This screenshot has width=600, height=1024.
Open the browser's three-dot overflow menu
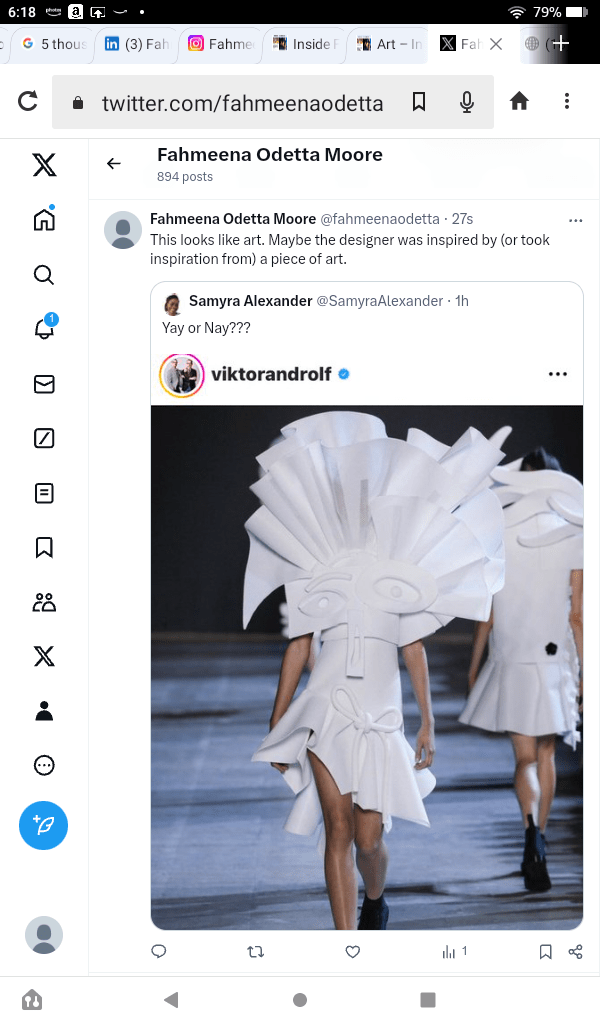567,101
